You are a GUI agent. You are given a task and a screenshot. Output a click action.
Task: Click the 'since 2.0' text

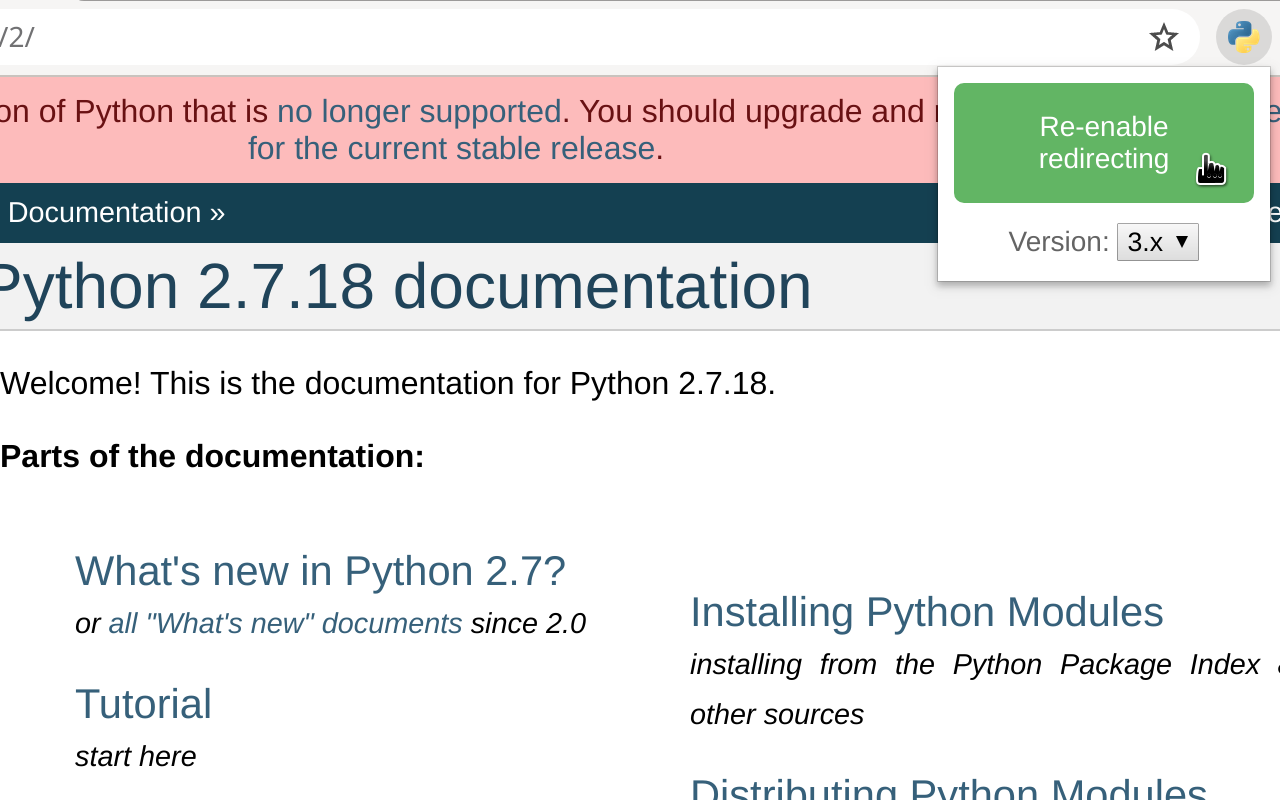point(528,623)
